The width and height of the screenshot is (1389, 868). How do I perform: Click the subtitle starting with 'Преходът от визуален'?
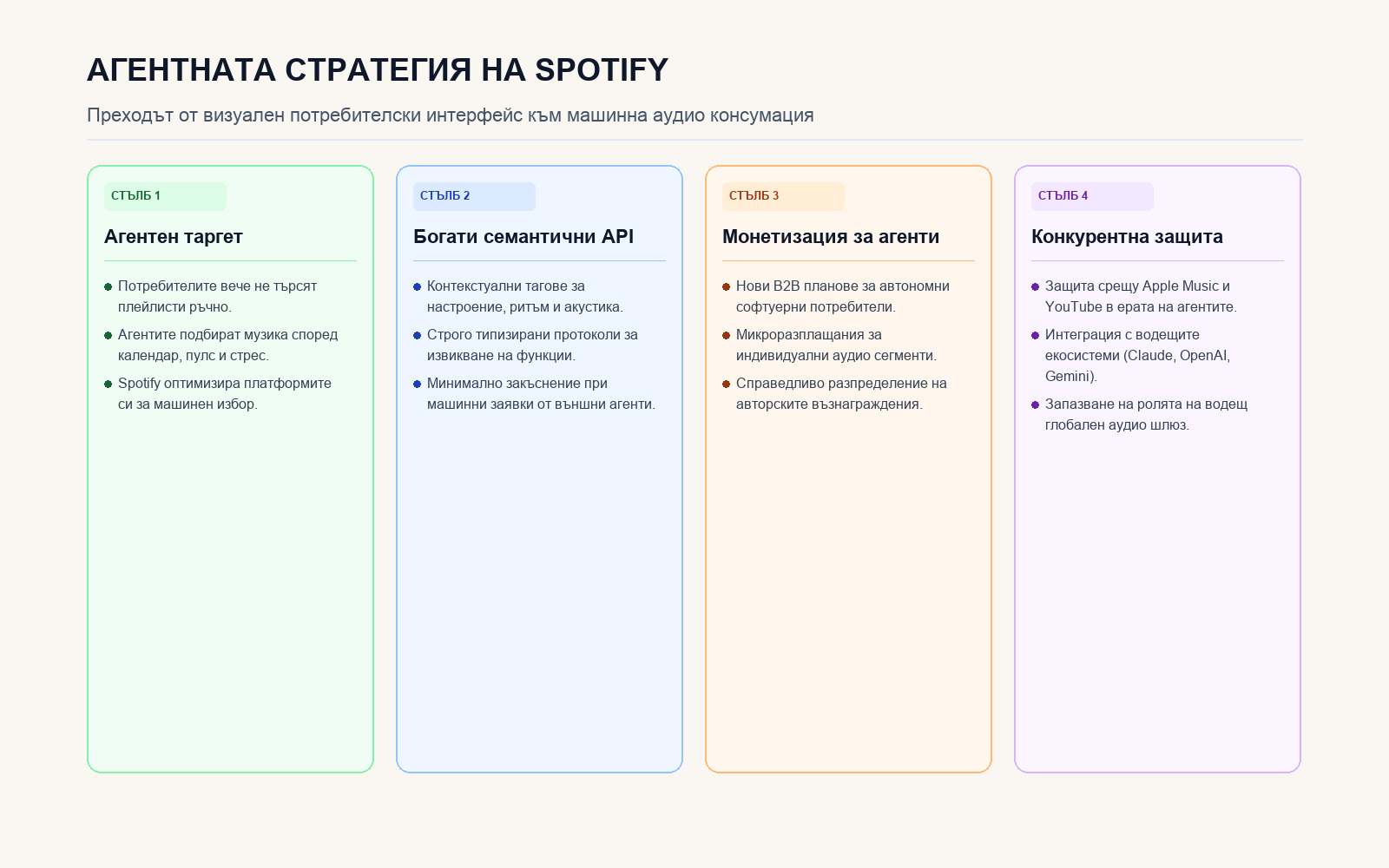click(x=451, y=115)
